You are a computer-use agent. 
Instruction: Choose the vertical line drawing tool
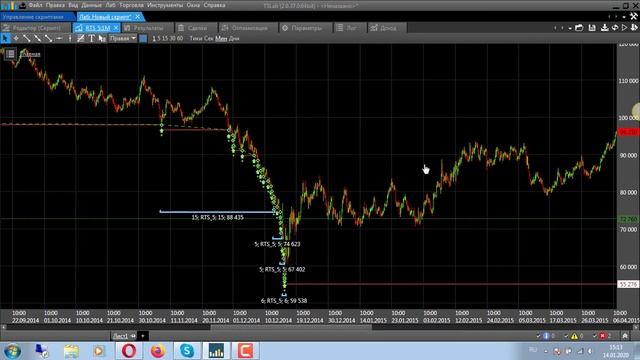pos(70,38)
